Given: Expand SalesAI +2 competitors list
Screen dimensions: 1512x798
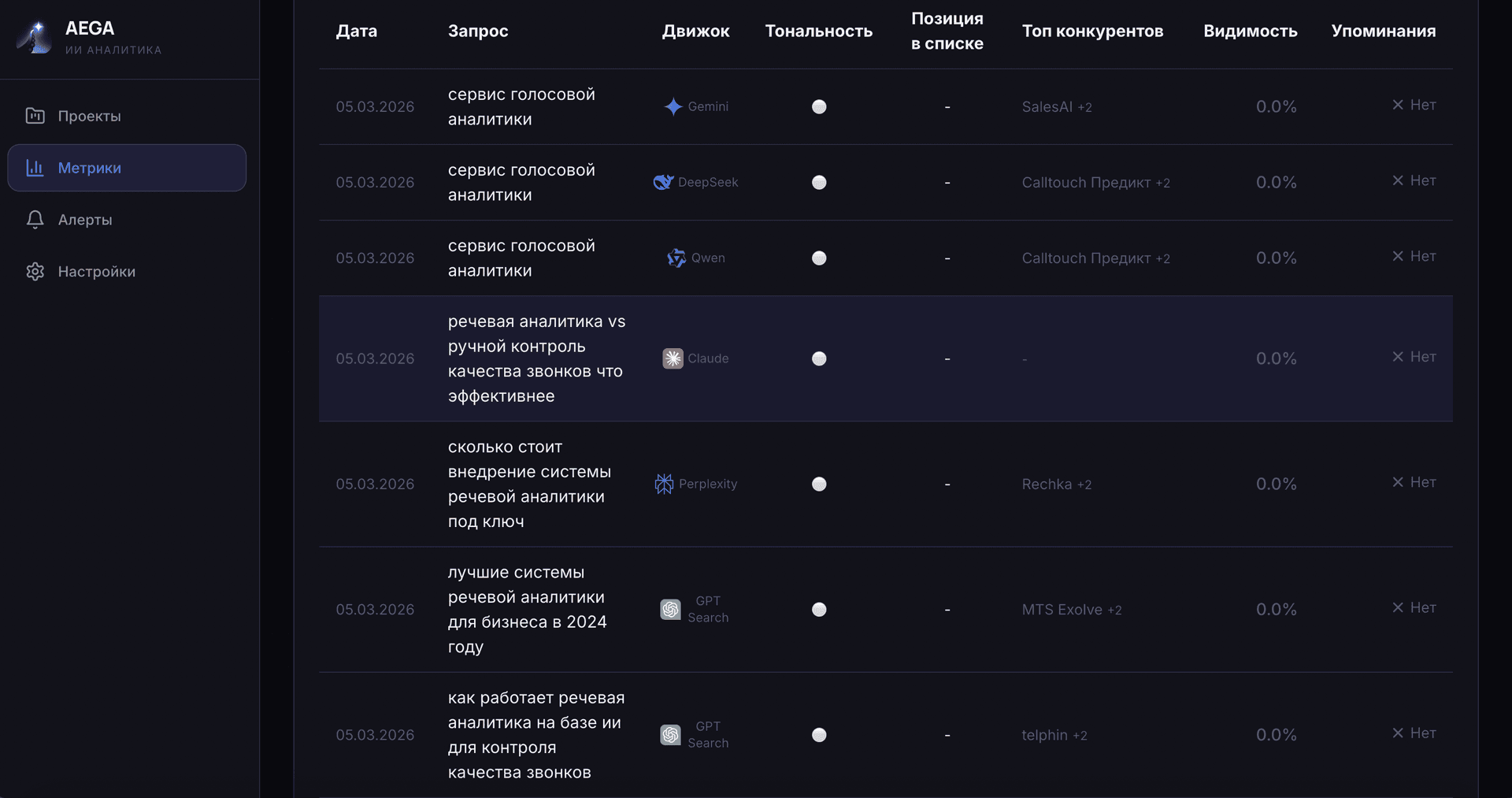Looking at the screenshot, I should tap(1056, 107).
